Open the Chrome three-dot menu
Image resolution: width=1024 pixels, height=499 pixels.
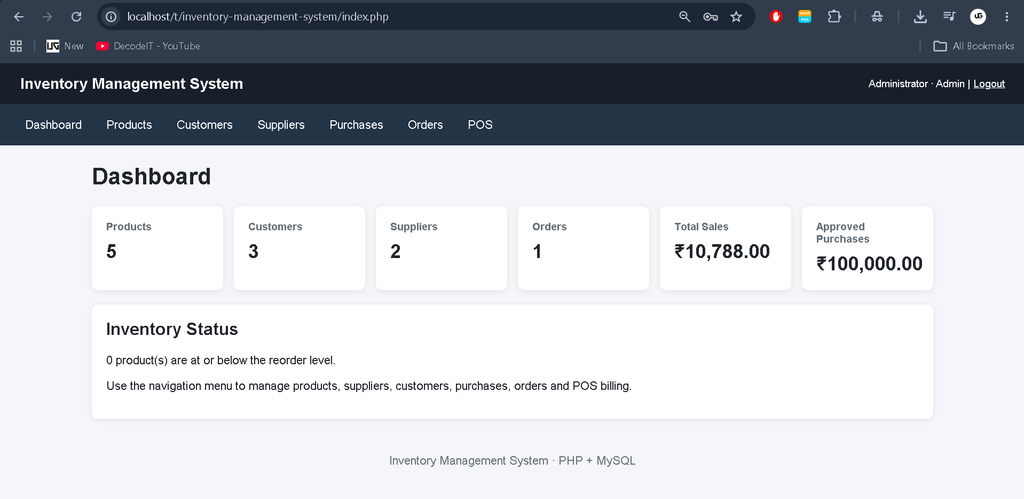(x=1006, y=17)
